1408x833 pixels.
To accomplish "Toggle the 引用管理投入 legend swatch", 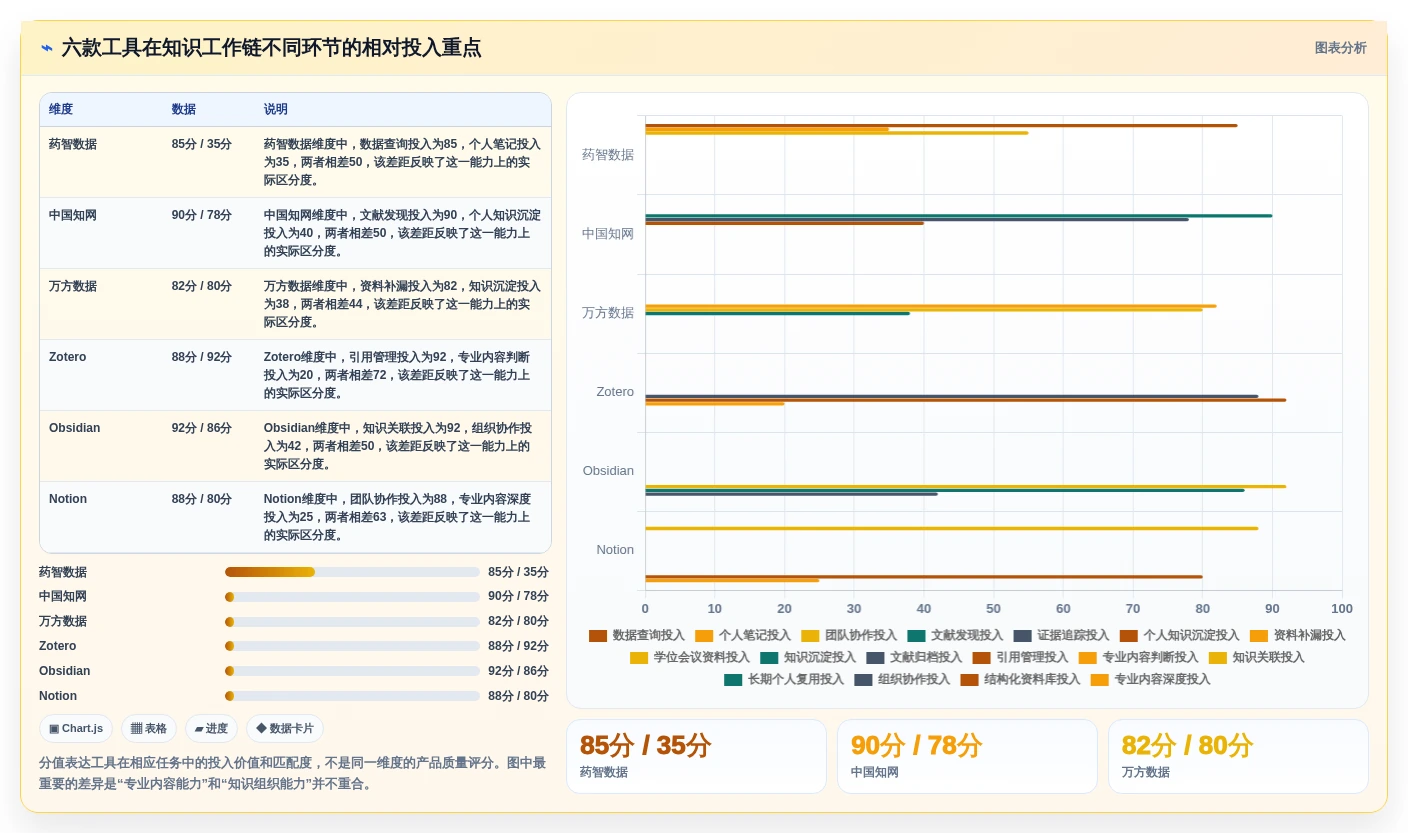I will point(981,658).
